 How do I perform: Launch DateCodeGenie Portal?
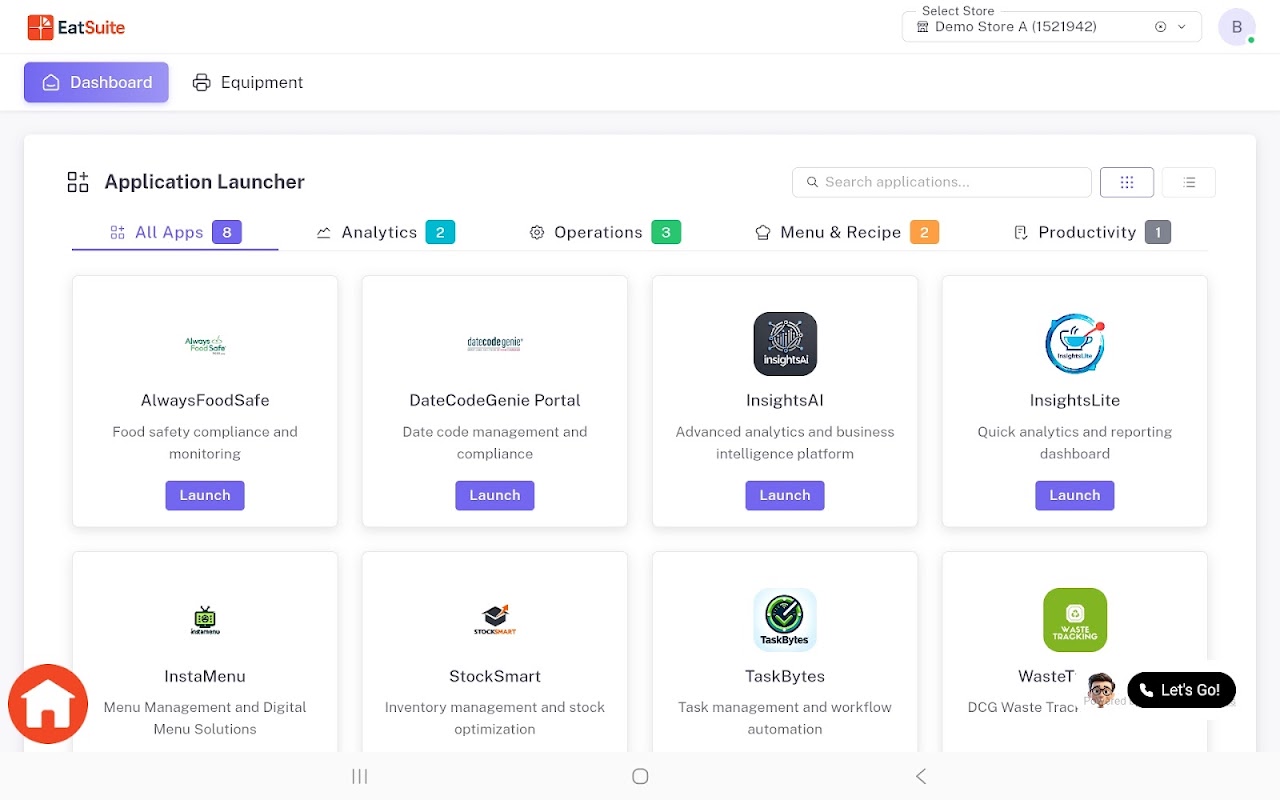coord(495,495)
